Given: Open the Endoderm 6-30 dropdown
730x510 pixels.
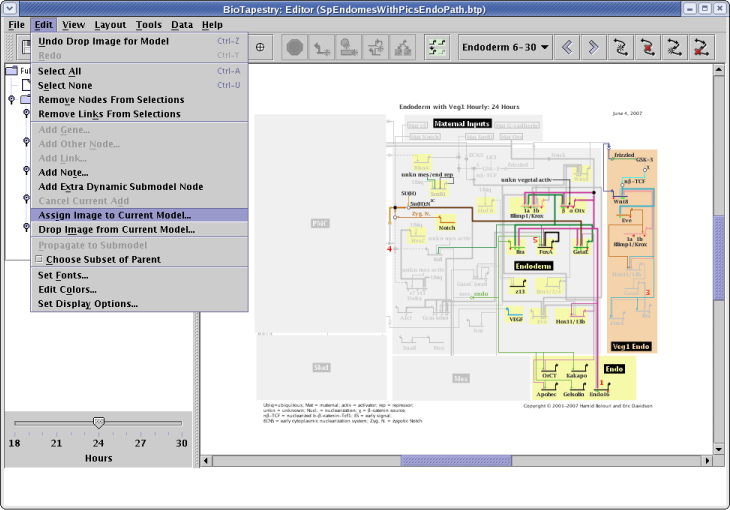Looking at the screenshot, I should click(506, 47).
